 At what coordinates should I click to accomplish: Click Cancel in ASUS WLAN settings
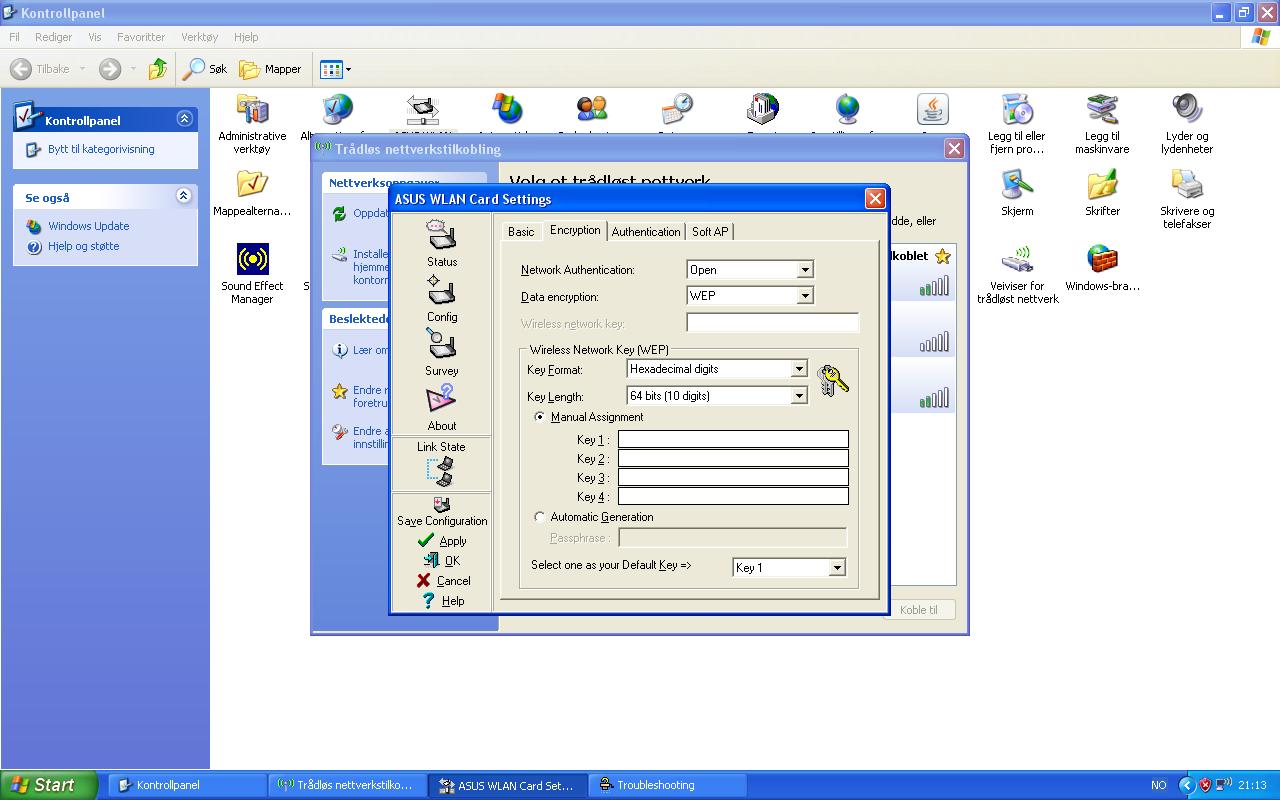[x=442, y=581]
